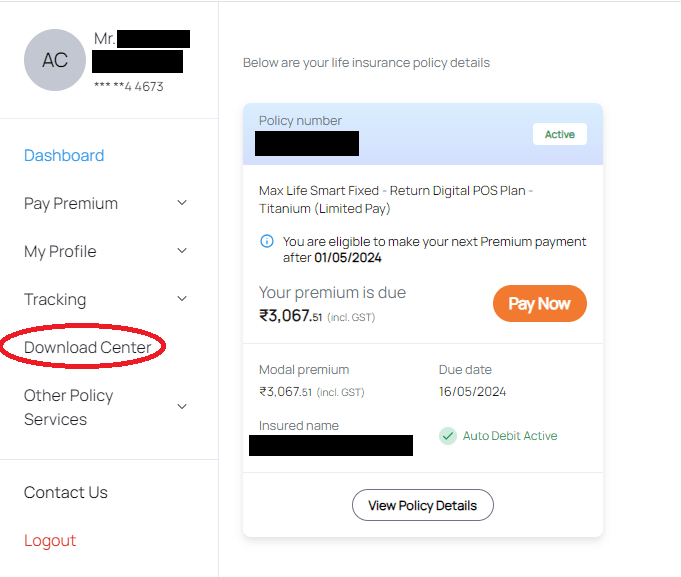Click the "Your premium is due" heading
Viewport: 681px width, 577px height.
coord(332,293)
